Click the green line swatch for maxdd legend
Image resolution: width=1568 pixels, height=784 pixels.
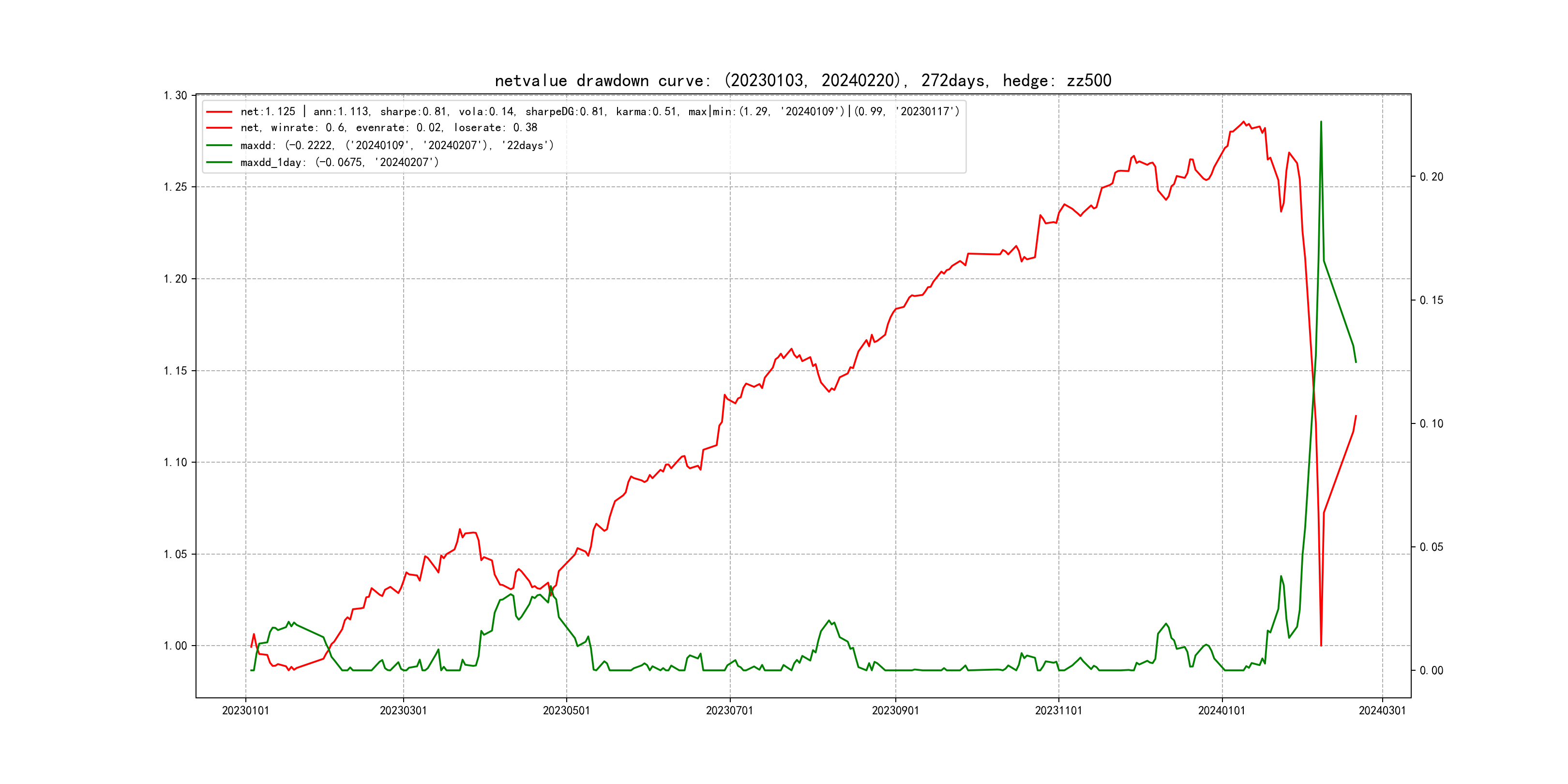tap(219, 146)
